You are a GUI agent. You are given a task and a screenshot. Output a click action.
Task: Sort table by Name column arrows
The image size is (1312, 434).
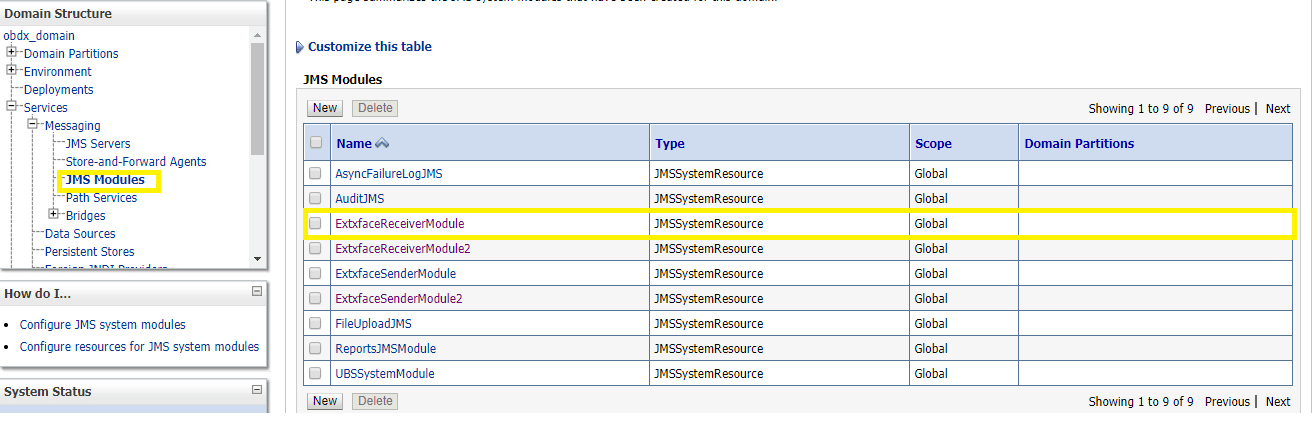(x=381, y=144)
